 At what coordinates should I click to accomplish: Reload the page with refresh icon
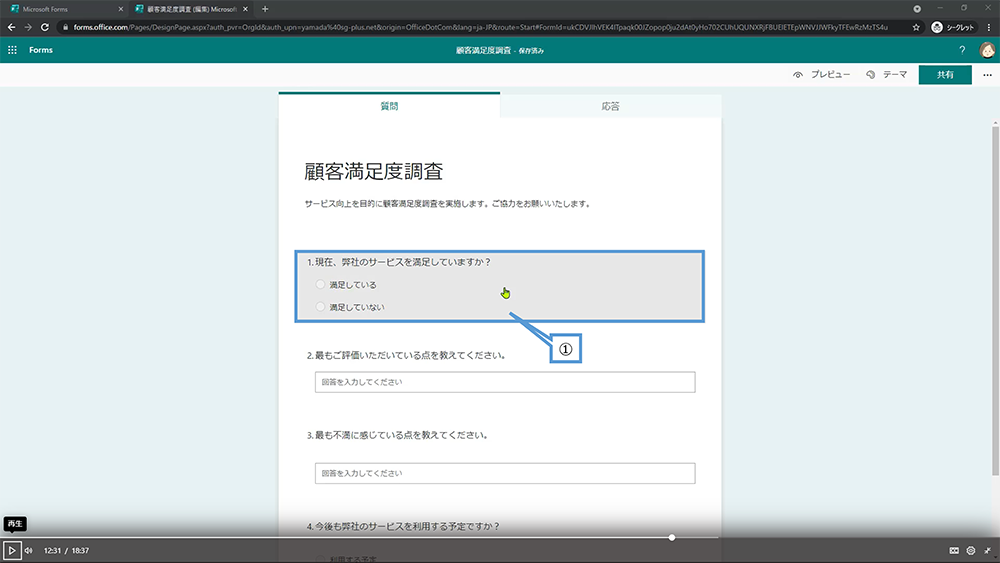coord(45,27)
